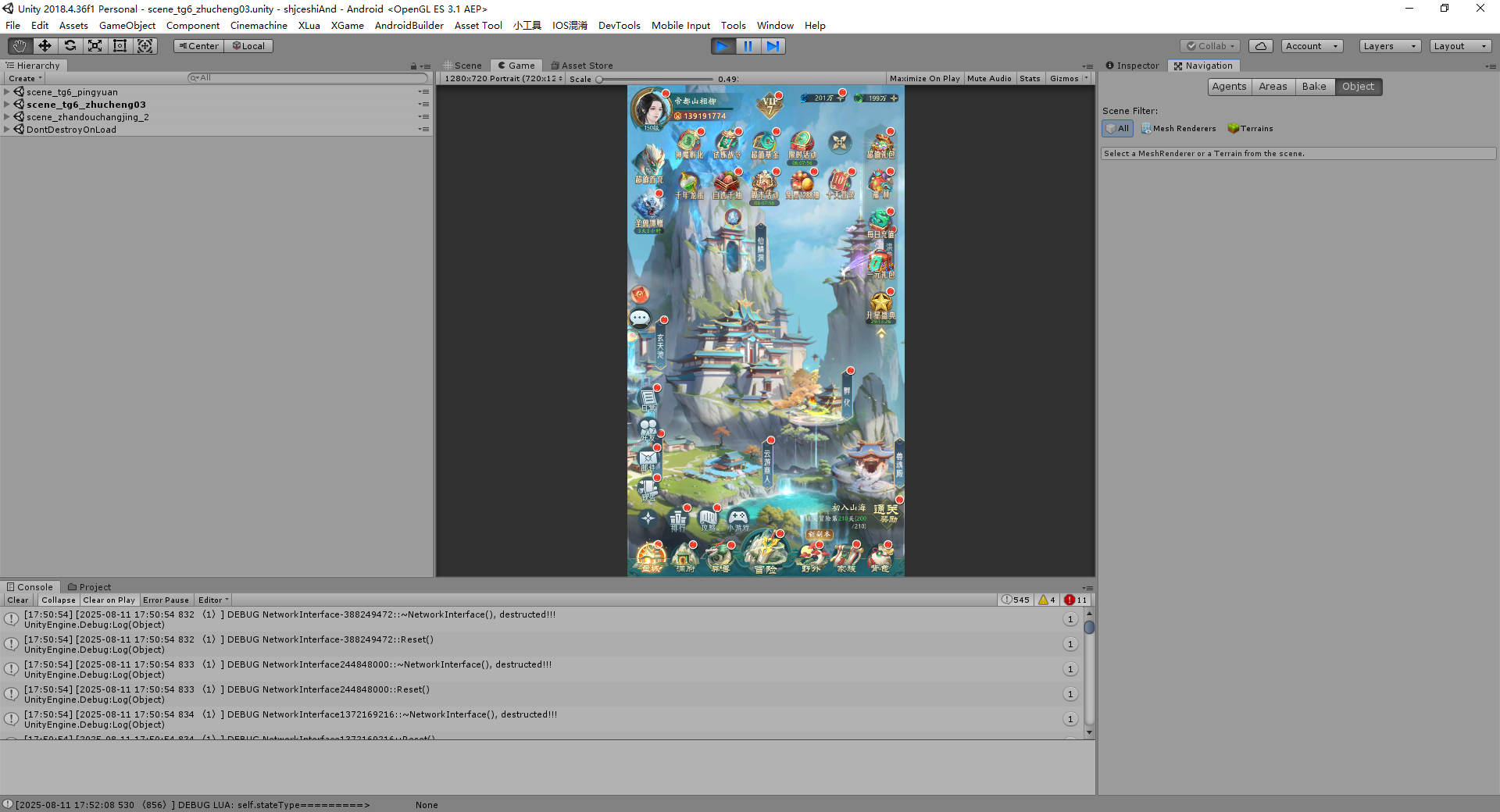This screenshot has width=1500, height=812.
Task: Click the error count icon in Console
Action: 1076,600
